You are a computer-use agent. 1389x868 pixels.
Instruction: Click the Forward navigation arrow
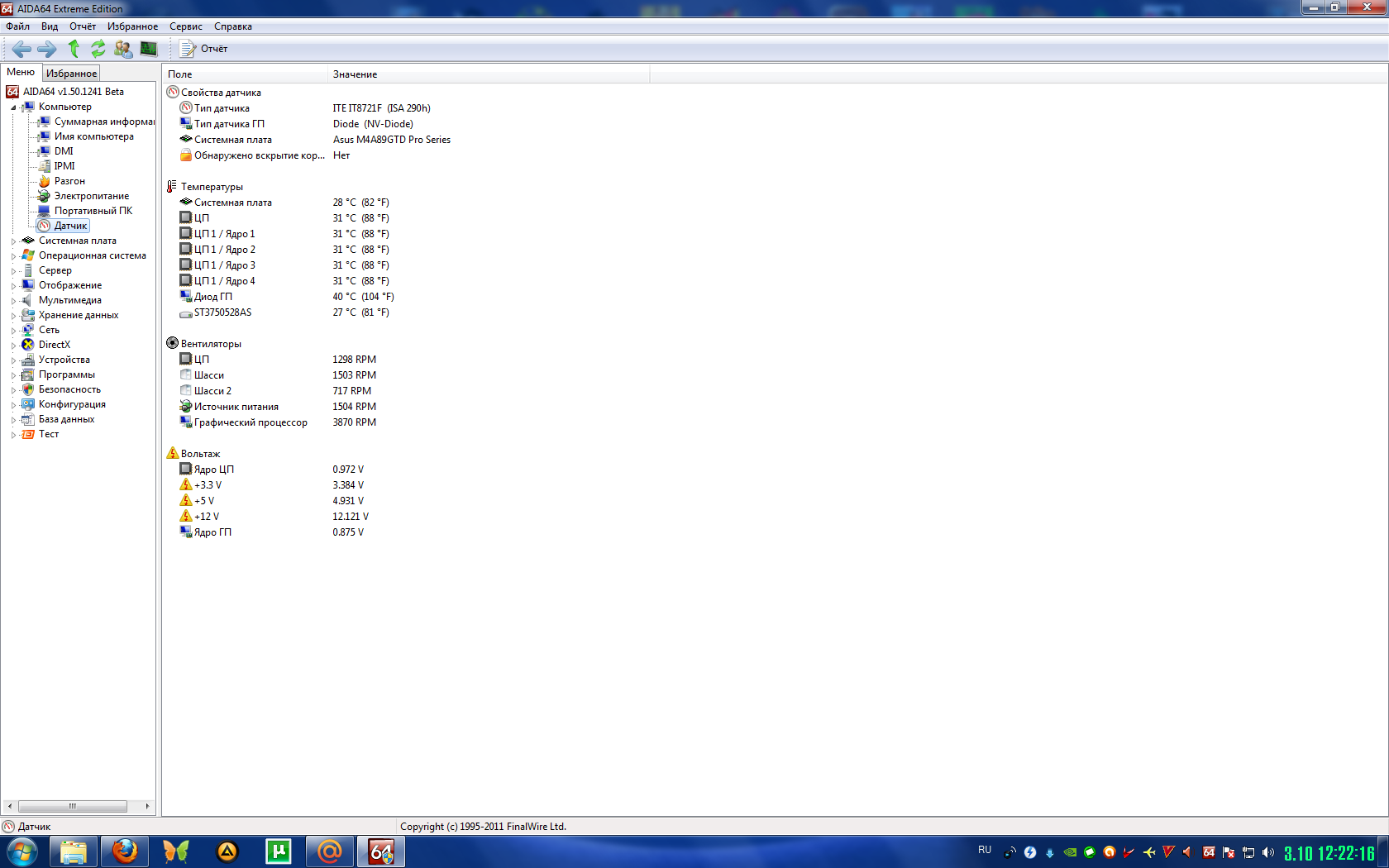pos(47,49)
